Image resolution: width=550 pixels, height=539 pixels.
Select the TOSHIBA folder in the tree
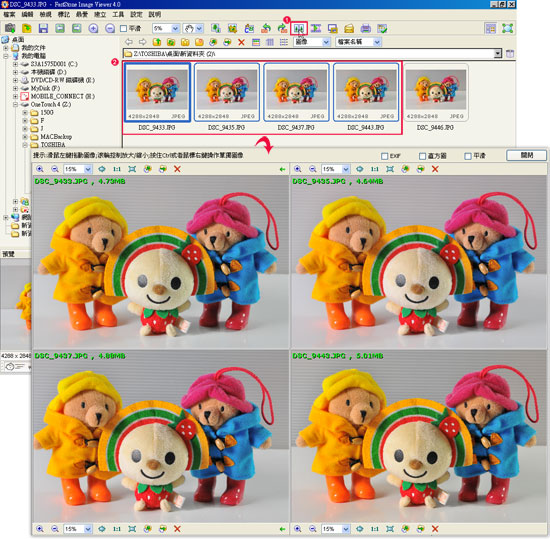53,145
